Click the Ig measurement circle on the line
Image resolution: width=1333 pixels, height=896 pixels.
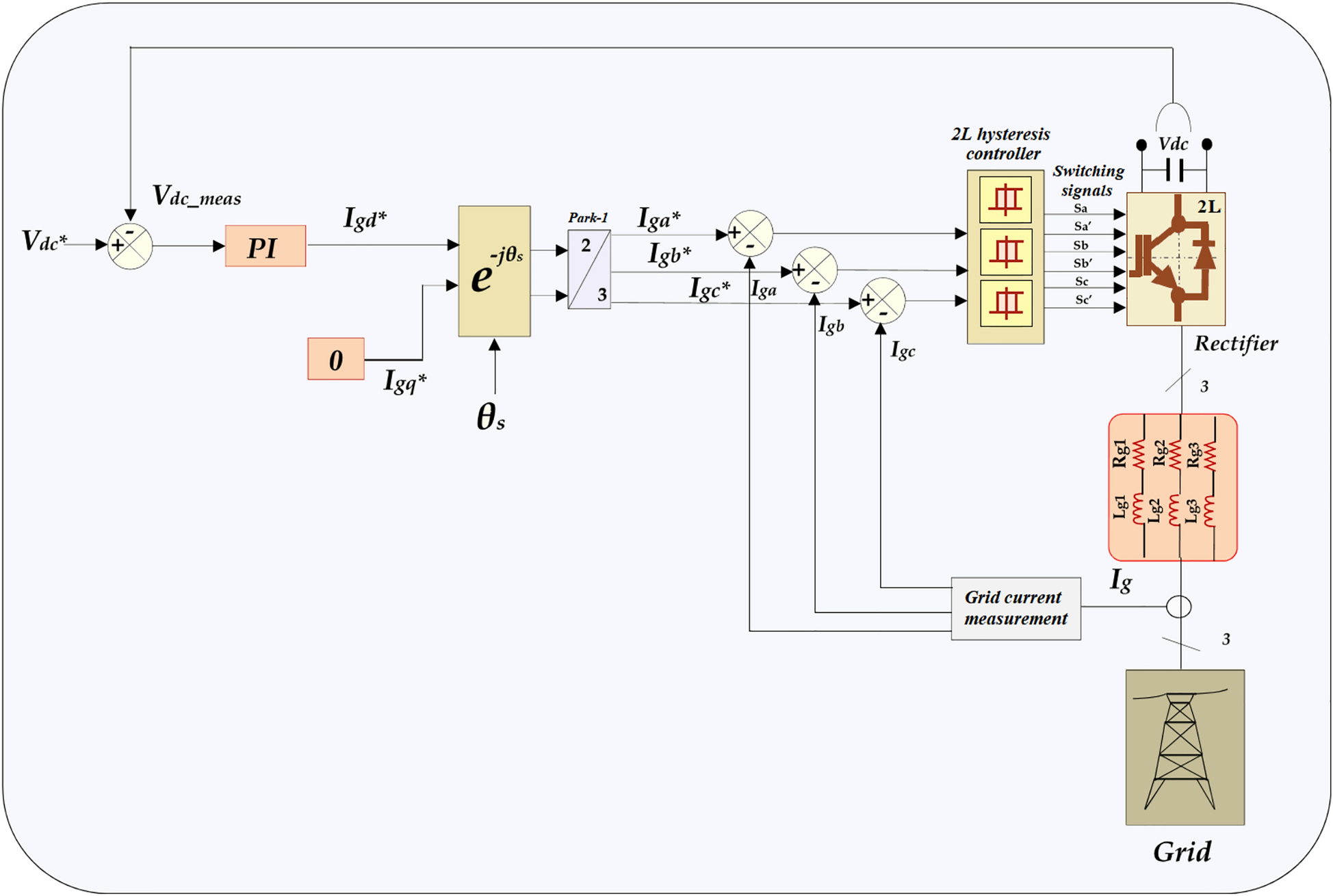[x=1178, y=605]
